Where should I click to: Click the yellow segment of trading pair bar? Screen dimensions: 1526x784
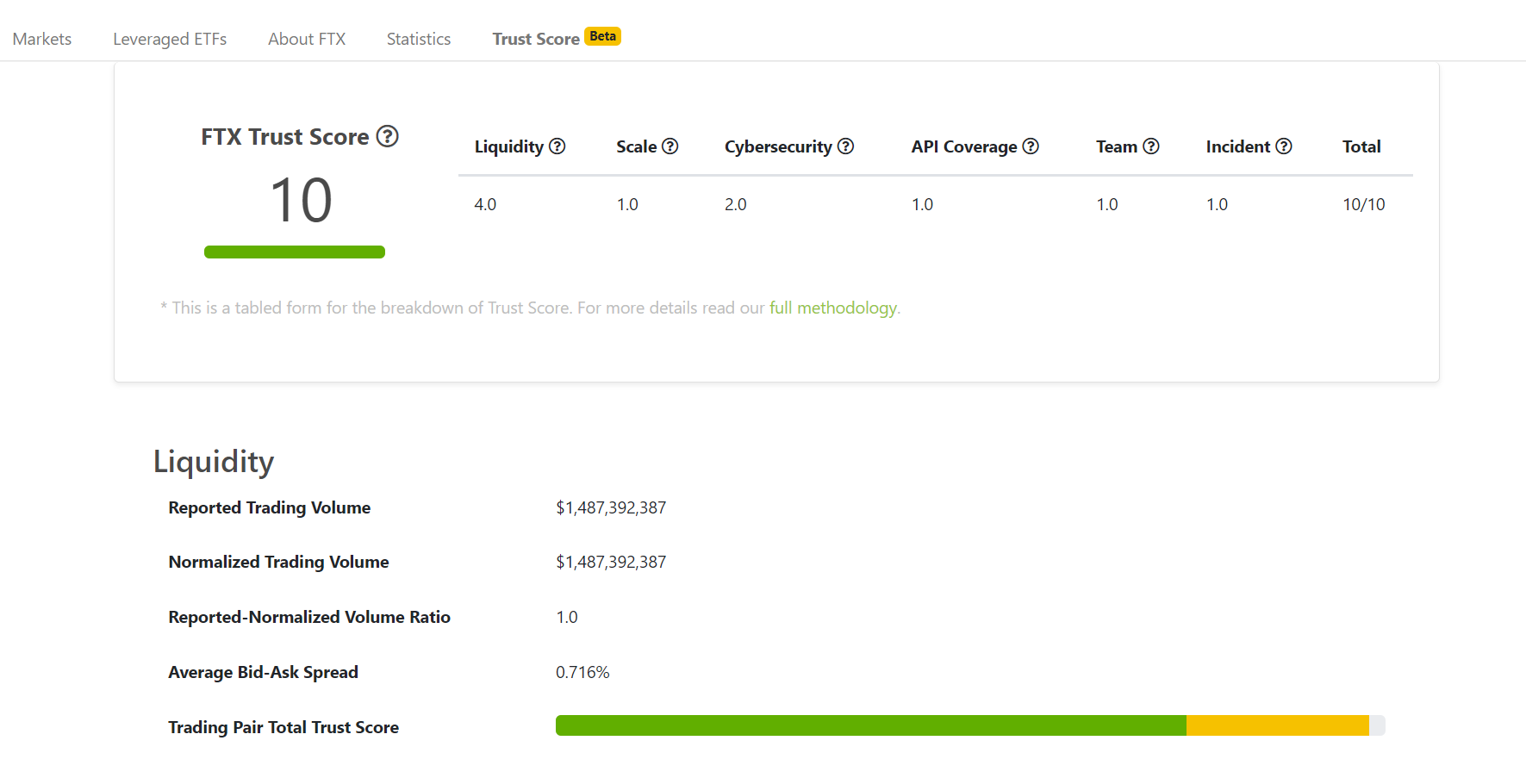click(1277, 725)
